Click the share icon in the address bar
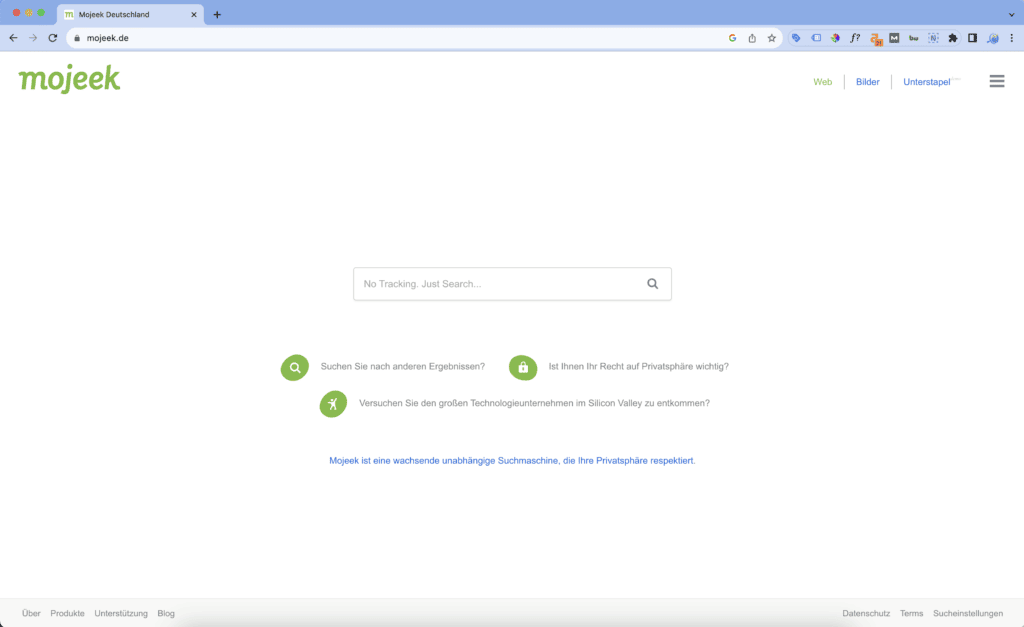The height and width of the screenshot is (627, 1024). [x=752, y=38]
